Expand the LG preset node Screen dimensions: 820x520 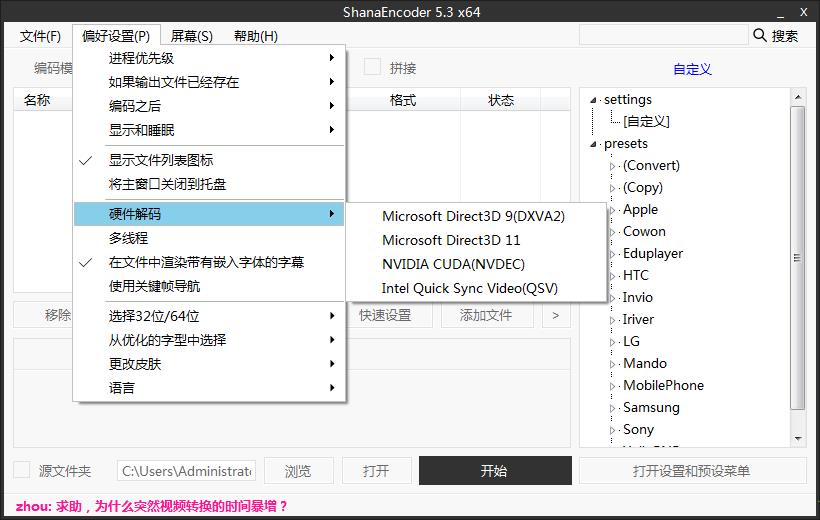(x=612, y=342)
